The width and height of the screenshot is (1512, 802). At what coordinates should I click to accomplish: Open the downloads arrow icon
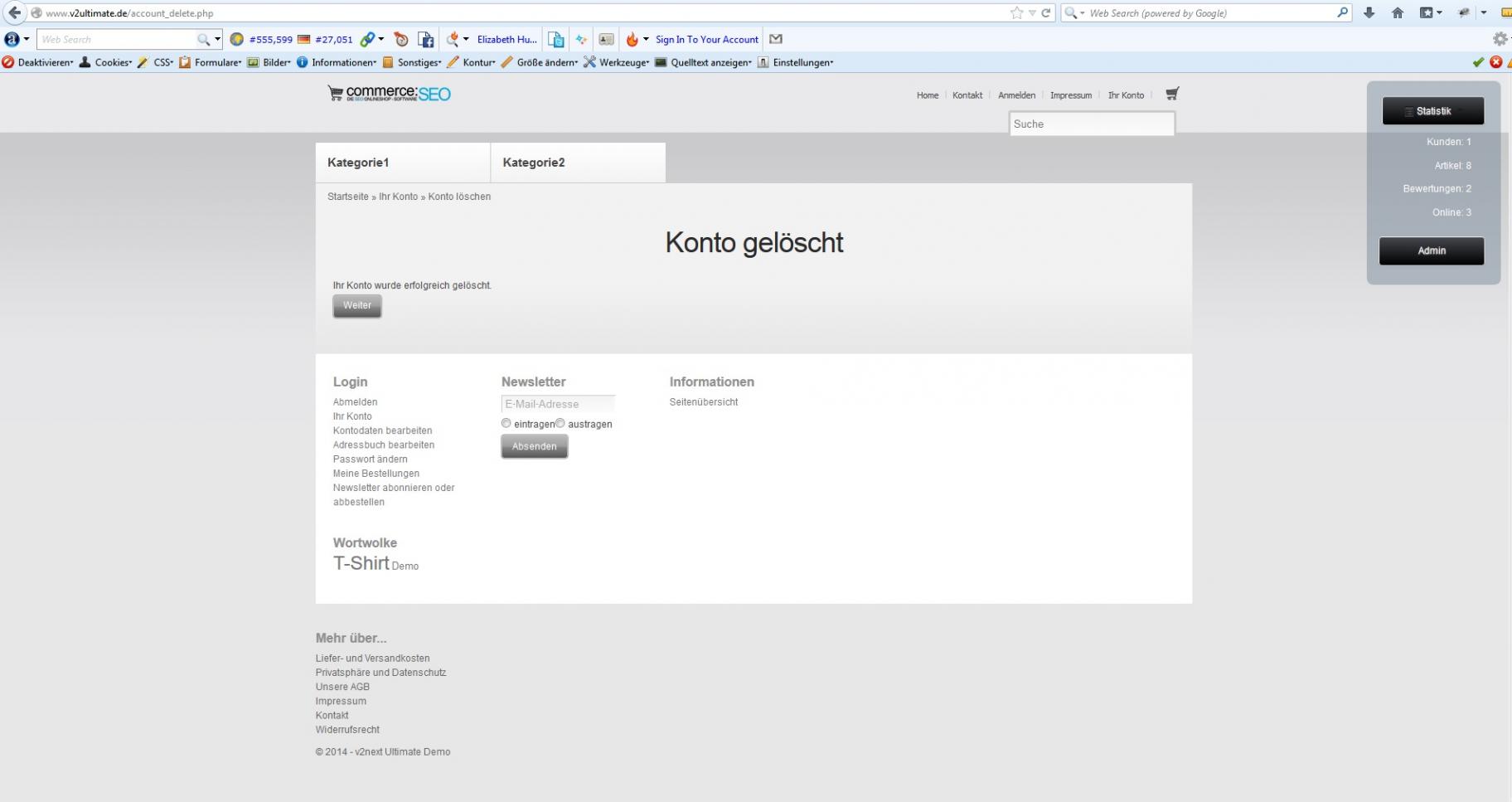[1369, 12]
